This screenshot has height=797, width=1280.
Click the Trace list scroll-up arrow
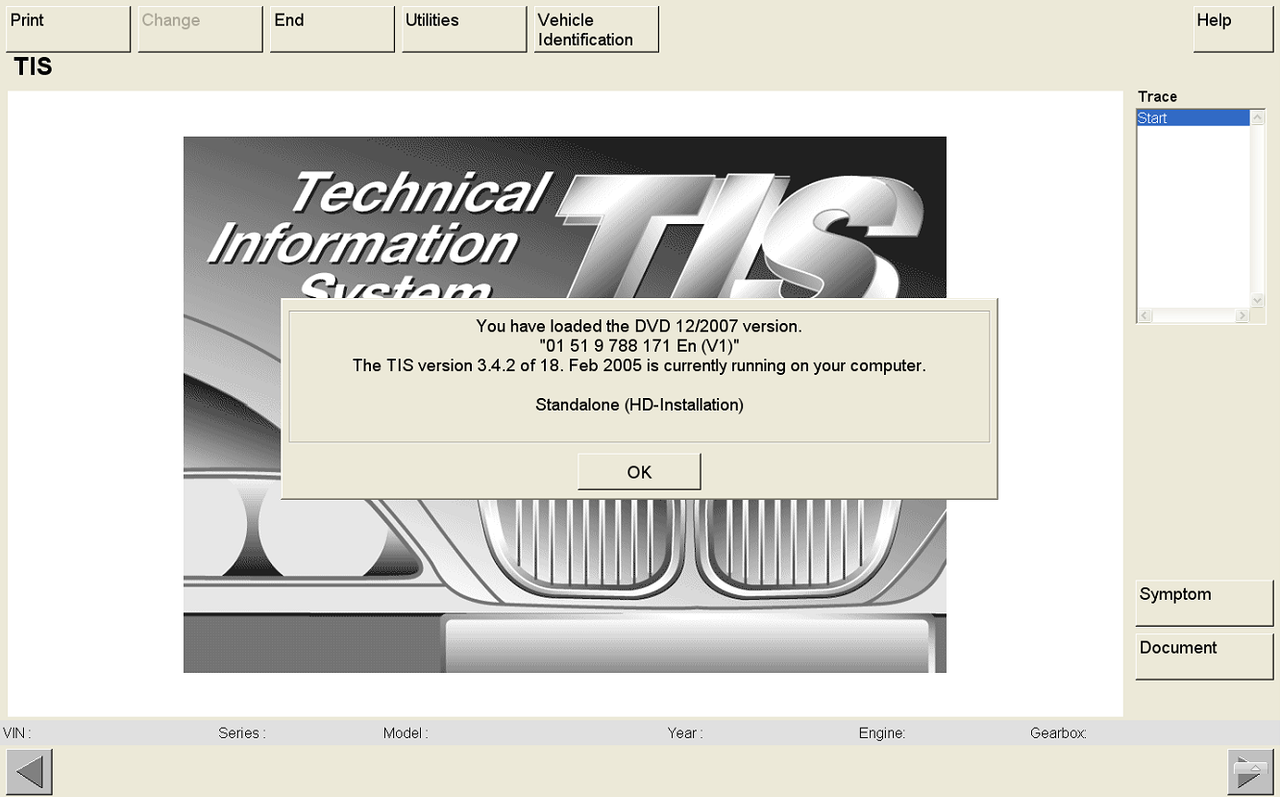click(x=1258, y=117)
